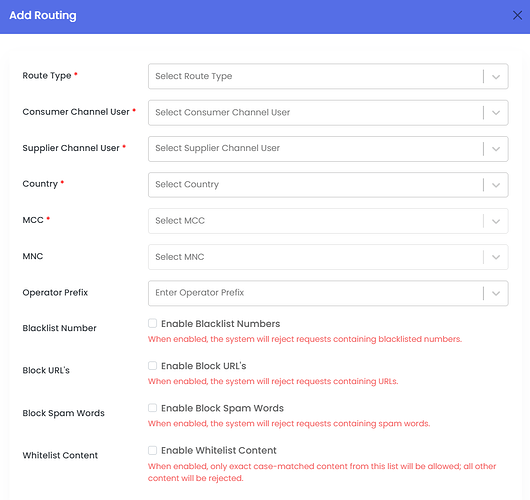Click the chevron arrow in Consumer Channel User field
This screenshot has width=530, height=500.
coord(496,113)
